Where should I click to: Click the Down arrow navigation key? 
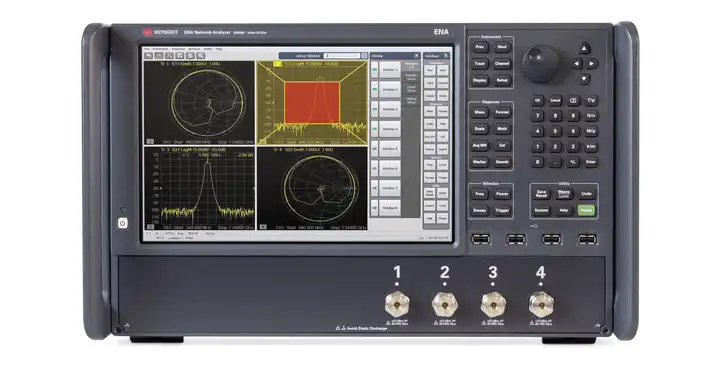584,79
